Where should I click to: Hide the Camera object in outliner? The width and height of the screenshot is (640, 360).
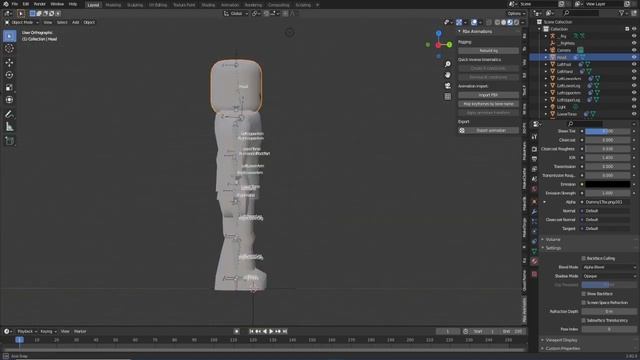pyautogui.click(x=634, y=50)
